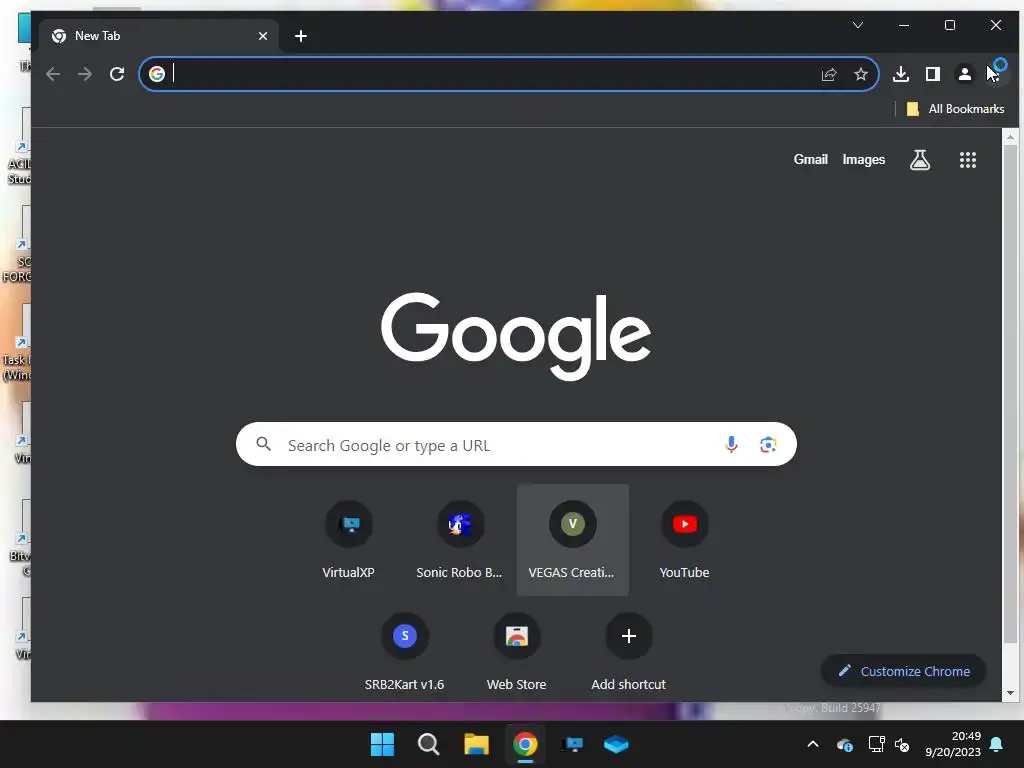Screen dimensions: 1024x768
Task: Click the cloud sync tray icon
Action: click(x=845, y=744)
